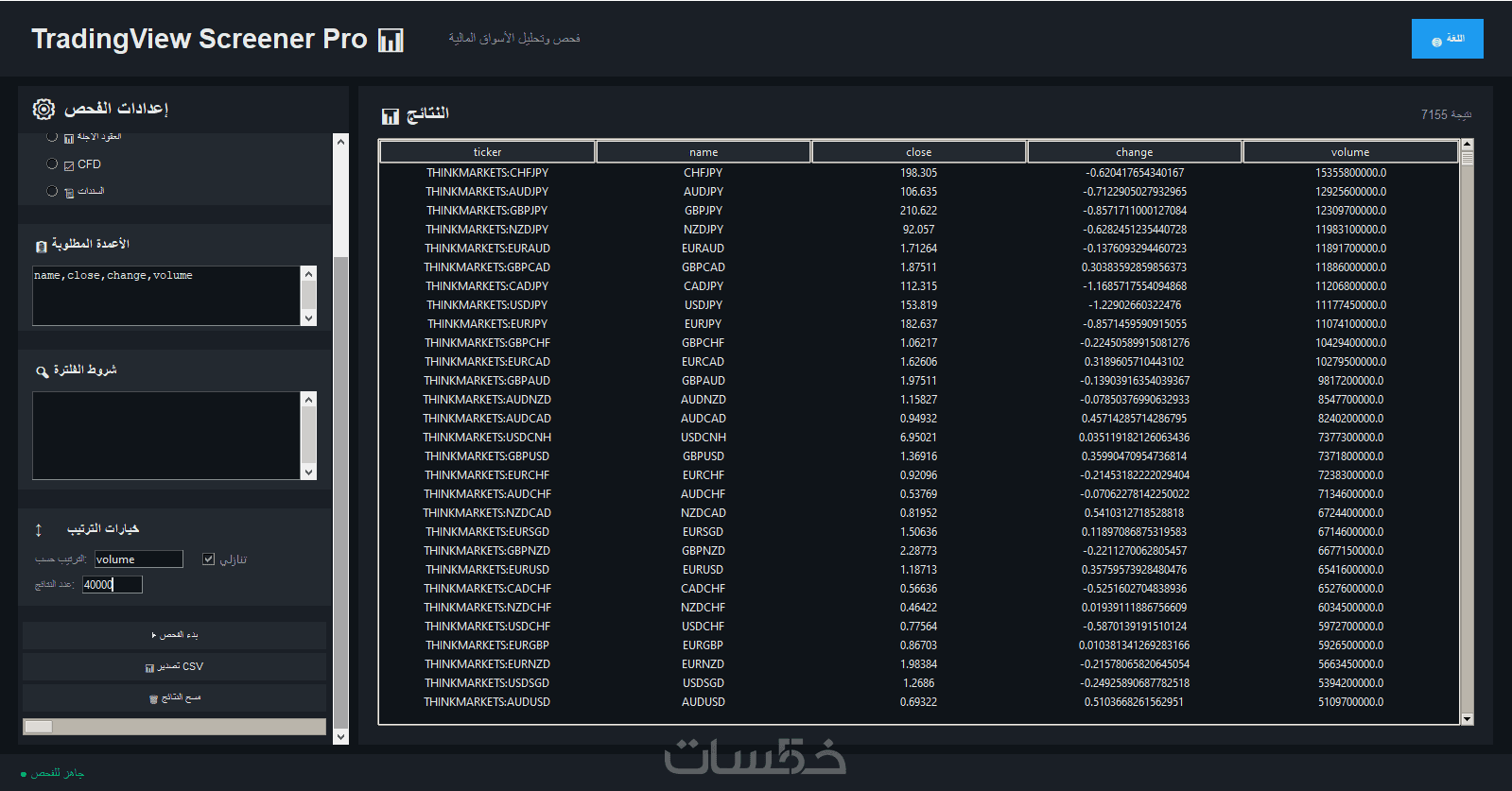Select the العقود الآجلة radio button
Image resolution: width=1512 pixels, height=791 pixels.
tap(52, 137)
